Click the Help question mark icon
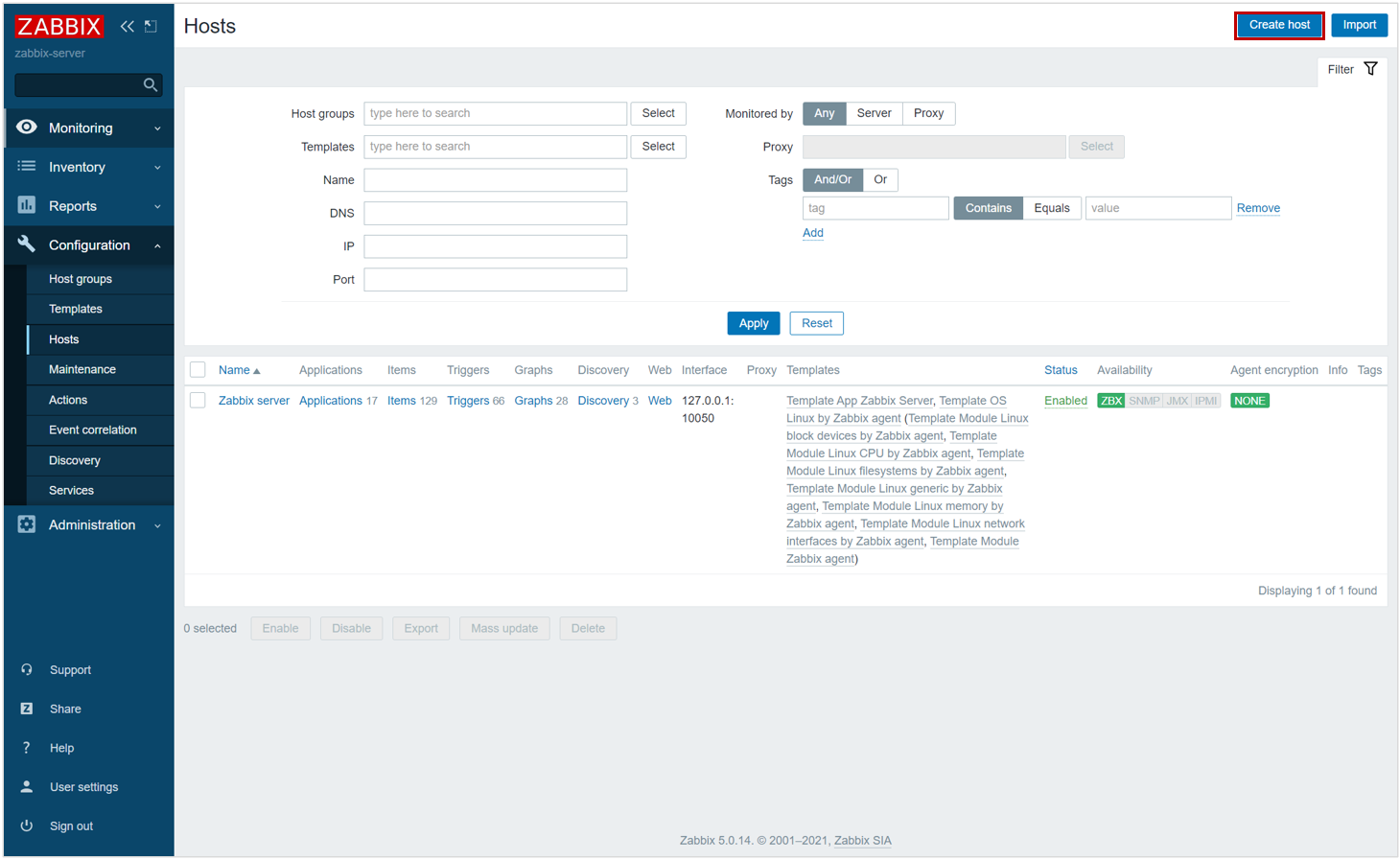The image size is (1400, 860). (27, 748)
